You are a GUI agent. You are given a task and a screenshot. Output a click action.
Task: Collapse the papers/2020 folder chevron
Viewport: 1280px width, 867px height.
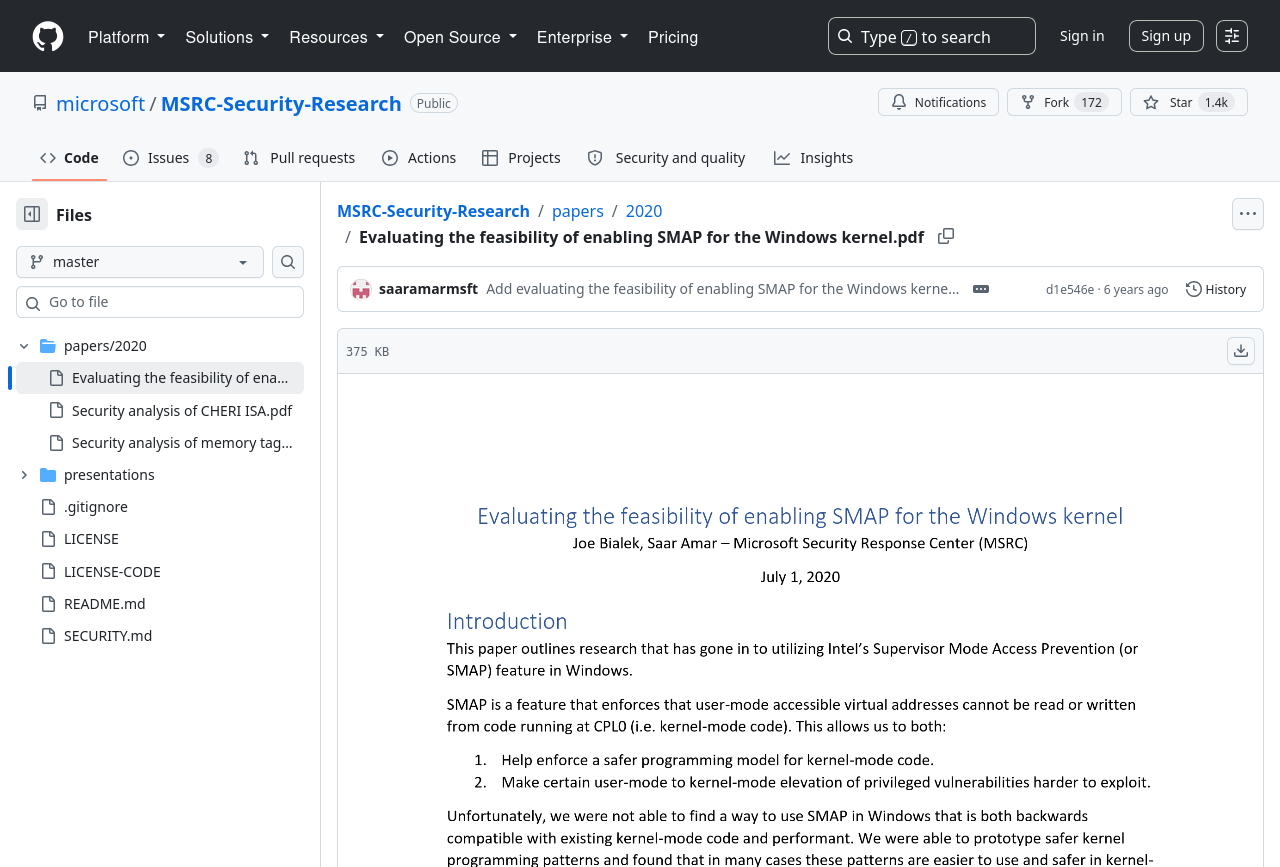pyautogui.click(x=24, y=346)
